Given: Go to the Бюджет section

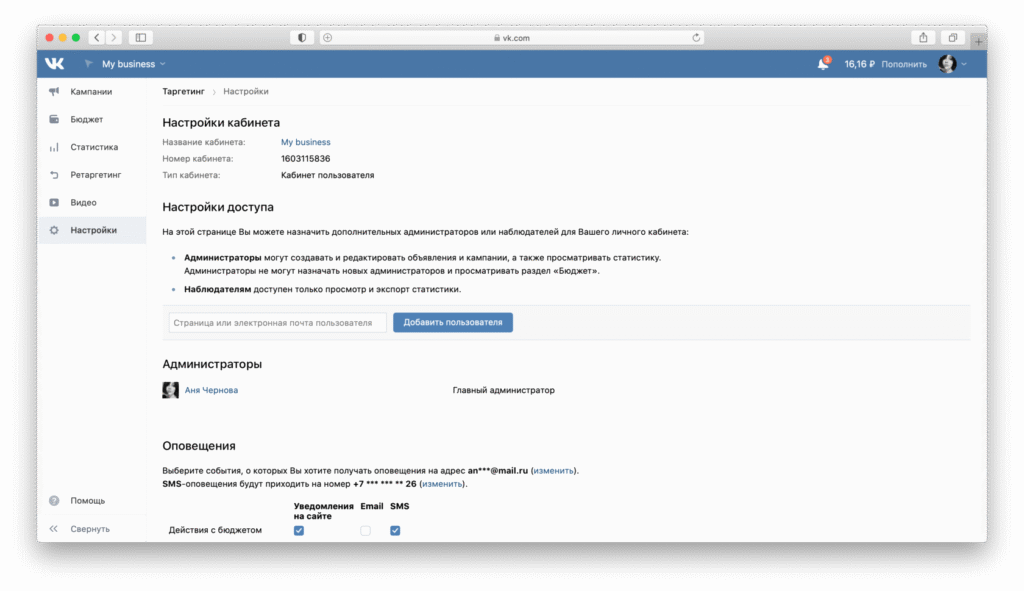Looking at the screenshot, I should point(86,119).
